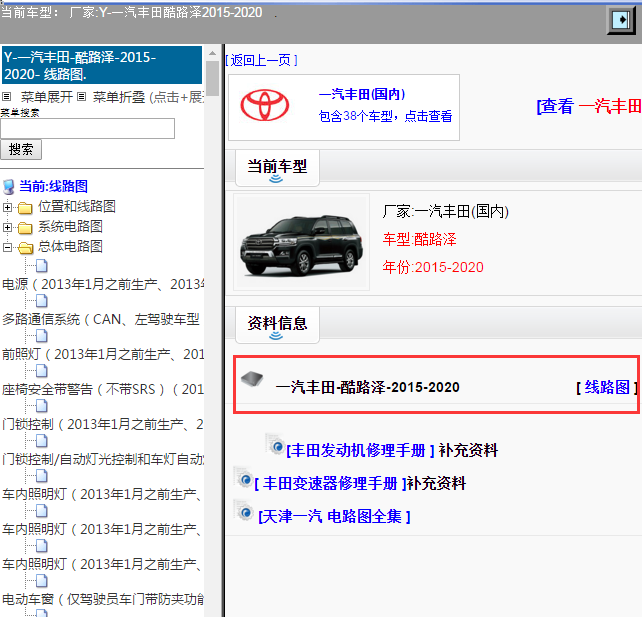Select the 总体电路图 folder label
Image resolution: width=642 pixels, height=617 pixels.
pyautogui.click(x=70, y=246)
